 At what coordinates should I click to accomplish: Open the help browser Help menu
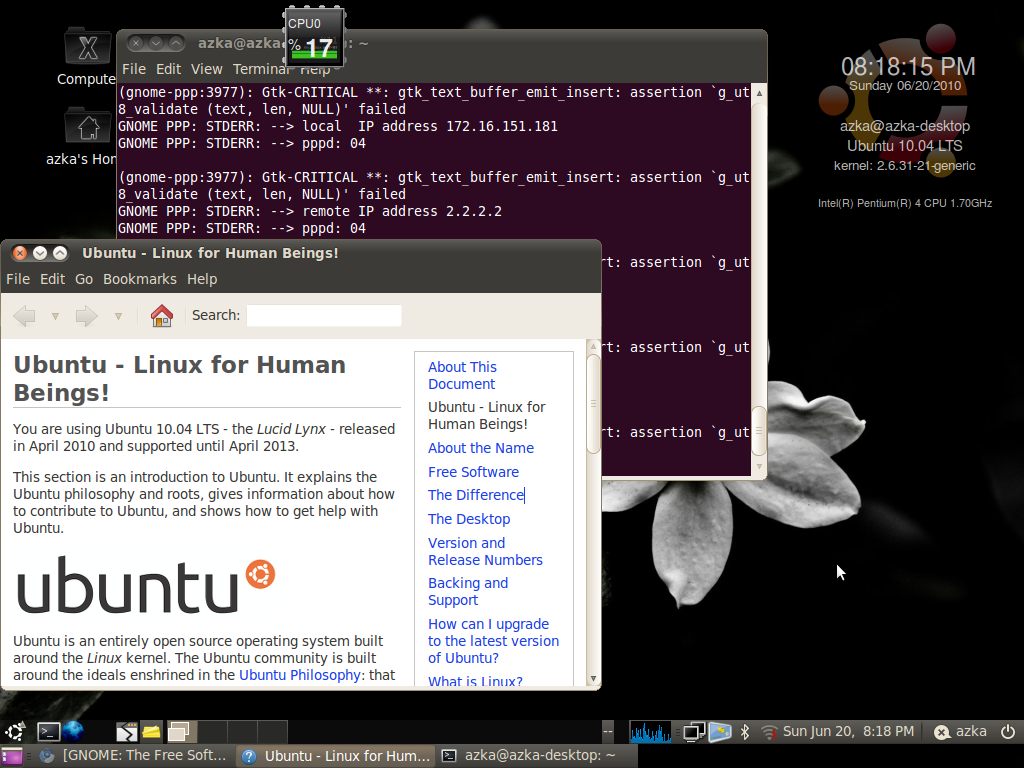pyautogui.click(x=202, y=279)
